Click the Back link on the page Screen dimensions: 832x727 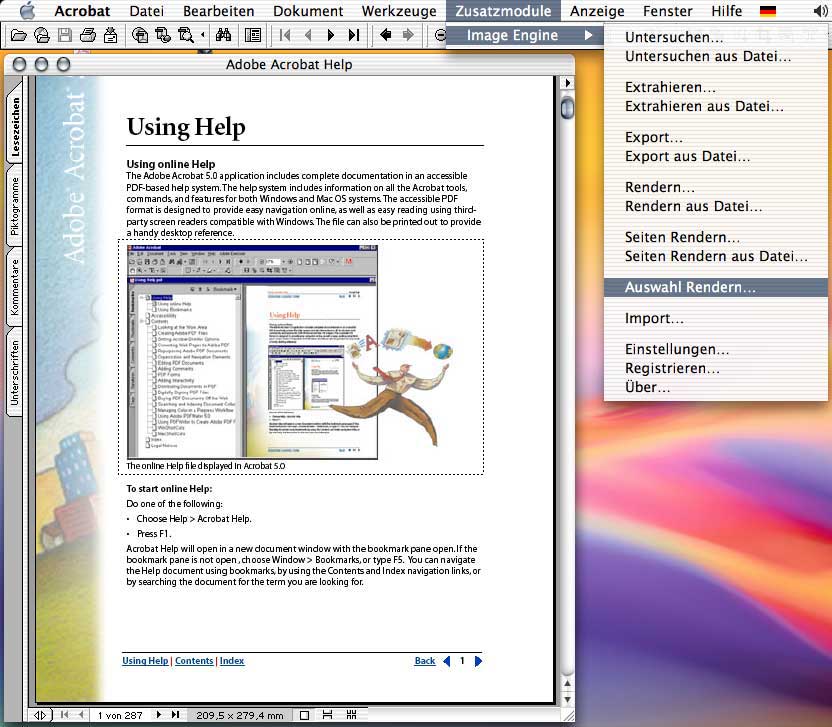click(x=425, y=661)
